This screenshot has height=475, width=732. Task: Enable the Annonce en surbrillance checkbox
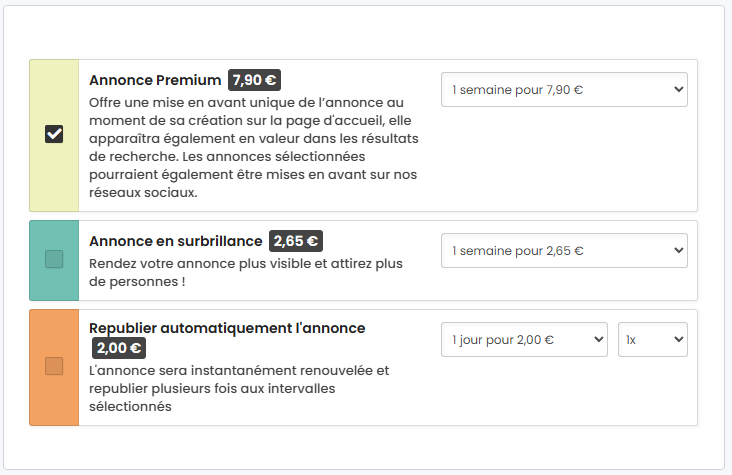coord(54,260)
